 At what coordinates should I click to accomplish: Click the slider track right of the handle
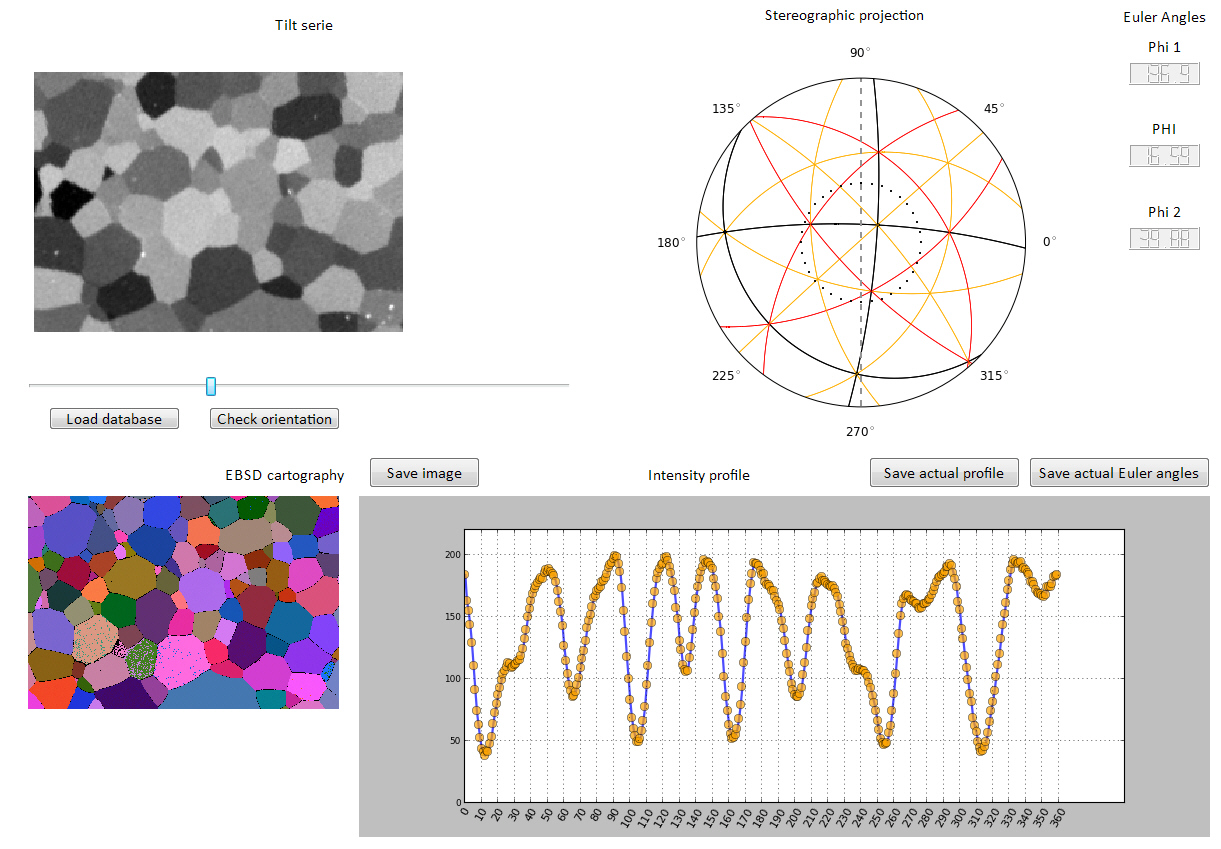pos(400,385)
